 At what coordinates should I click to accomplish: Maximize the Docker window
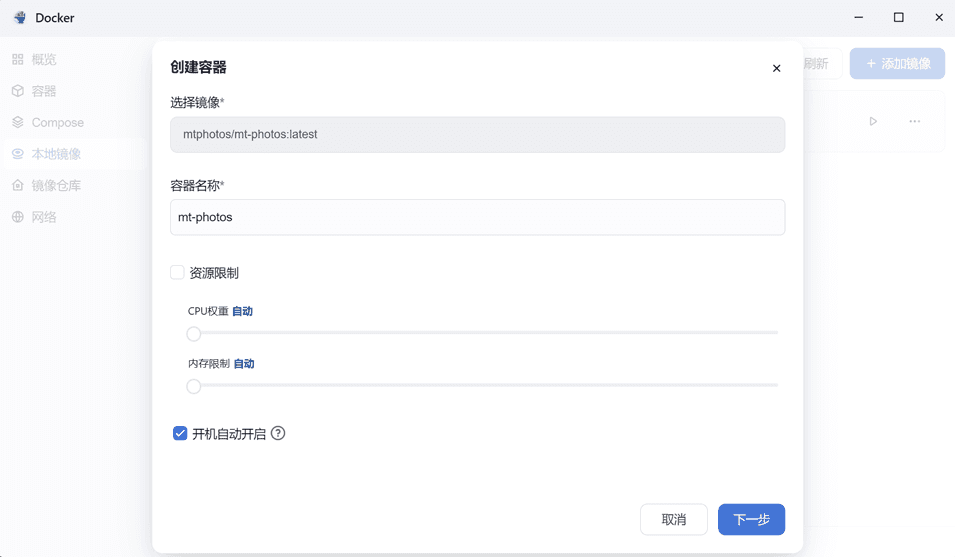tap(898, 18)
